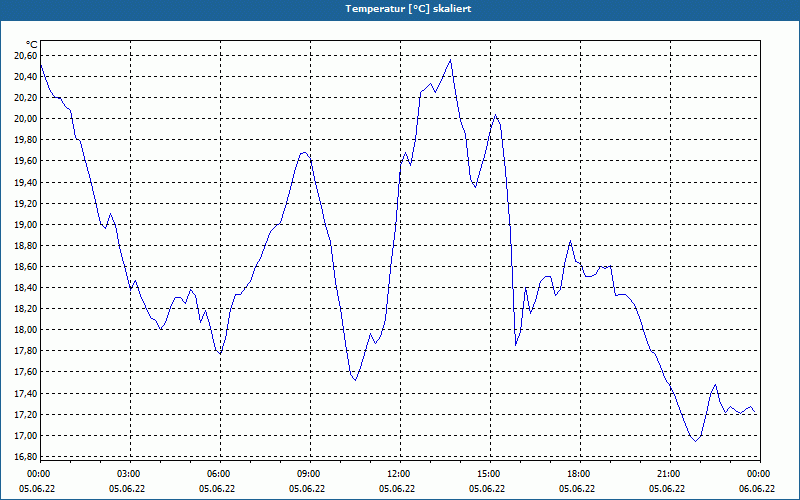
Task: Select the 20,40 y-axis label
Action: 25,77
